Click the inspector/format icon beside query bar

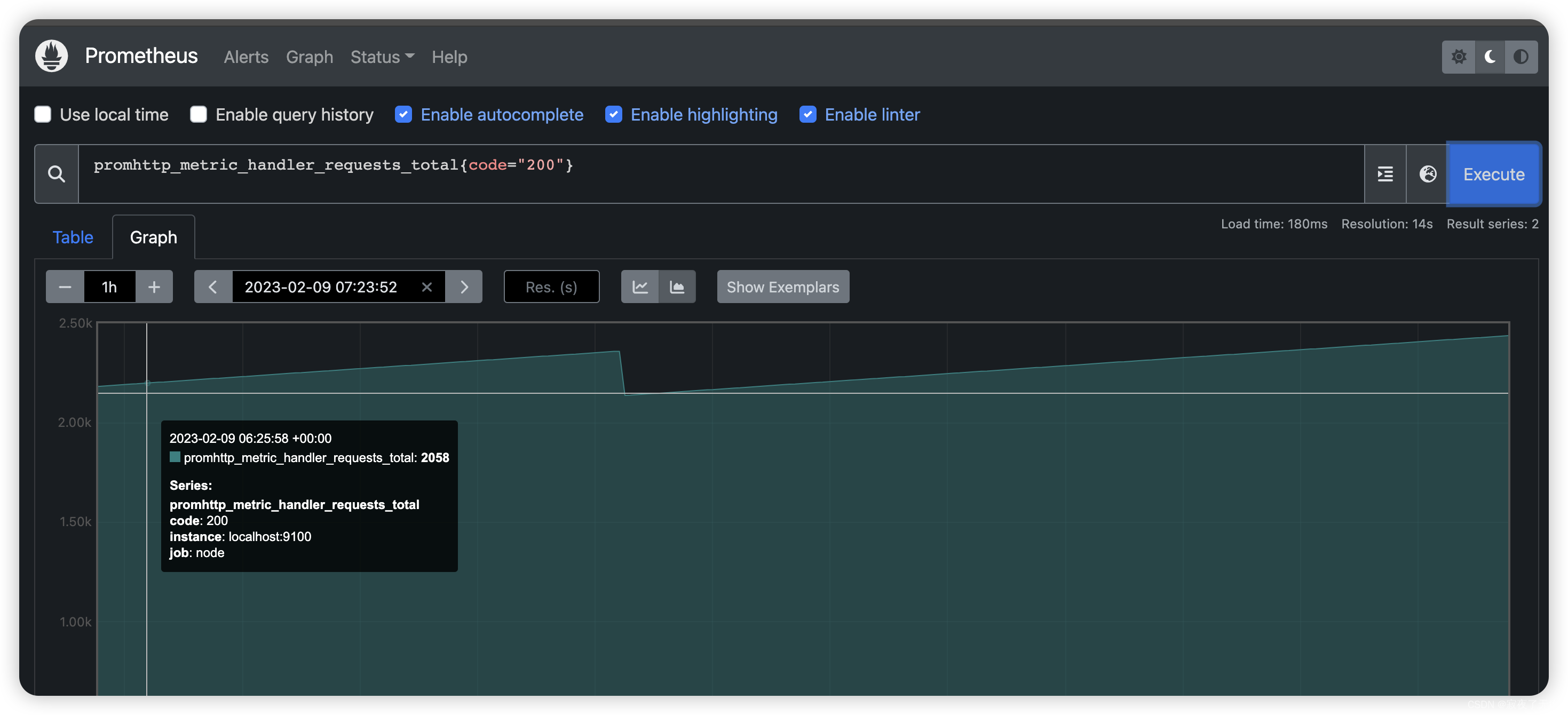[x=1385, y=173]
